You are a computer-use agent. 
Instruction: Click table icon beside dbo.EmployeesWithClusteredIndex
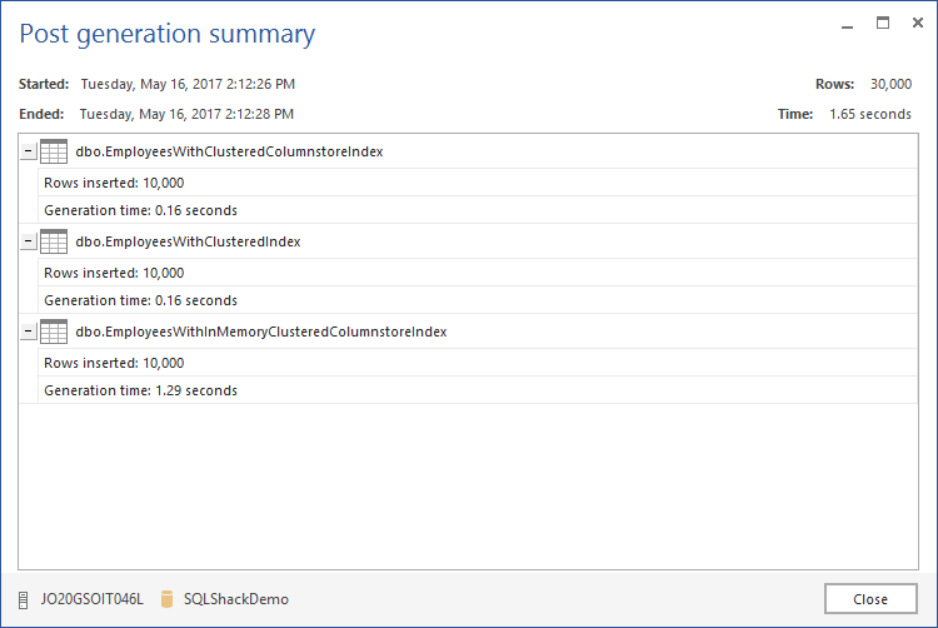point(54,242)
